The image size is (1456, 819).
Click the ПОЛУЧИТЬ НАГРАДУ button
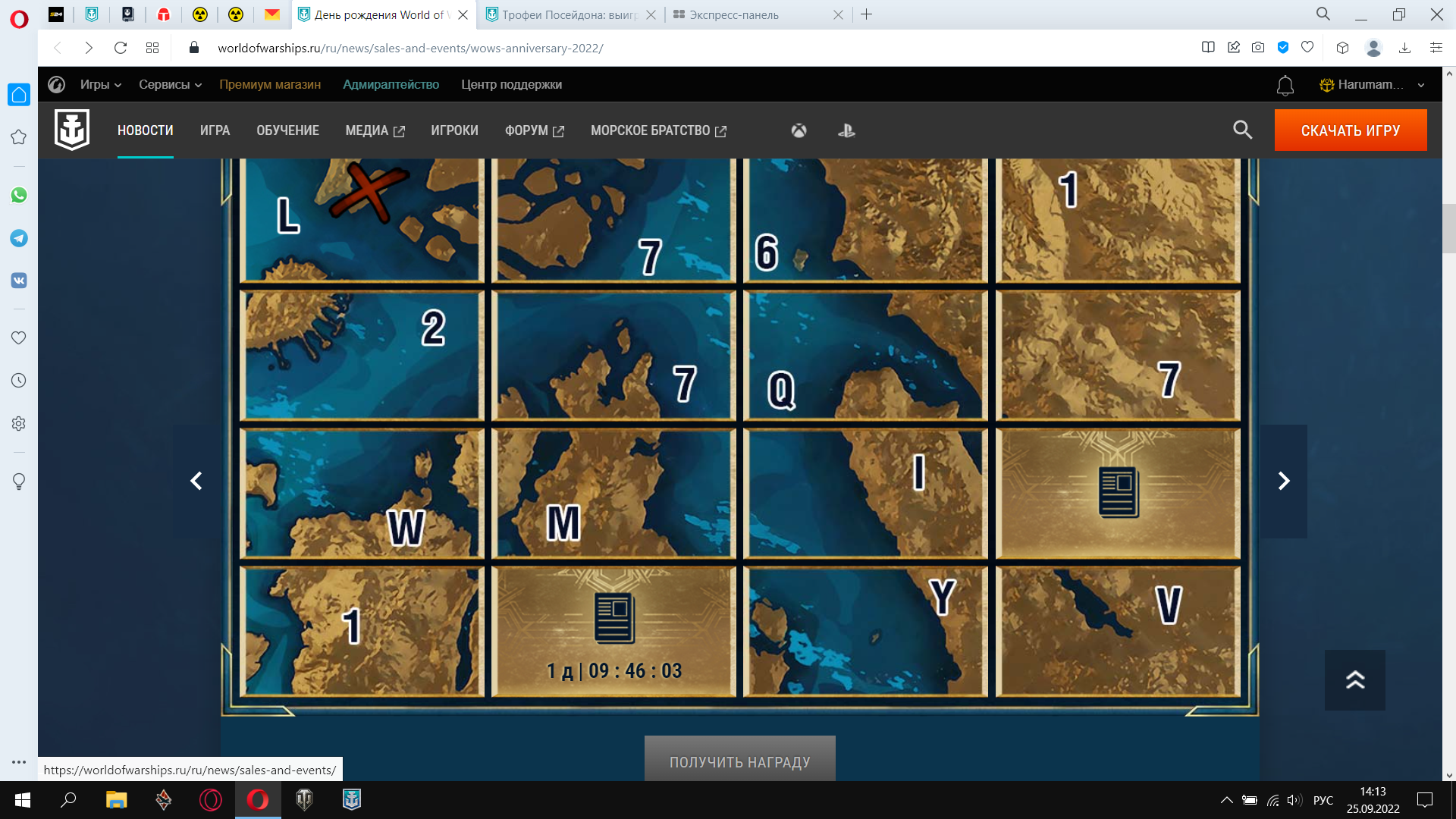739,761
